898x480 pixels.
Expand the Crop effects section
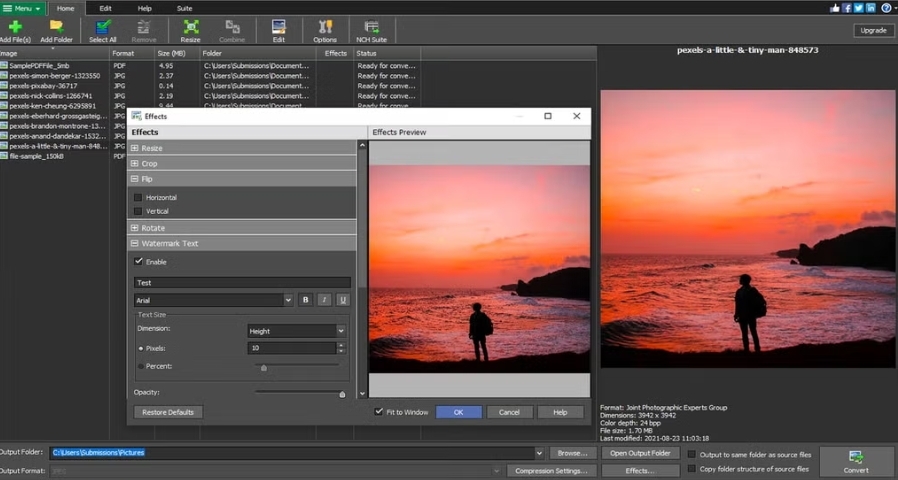click(135, 163)
